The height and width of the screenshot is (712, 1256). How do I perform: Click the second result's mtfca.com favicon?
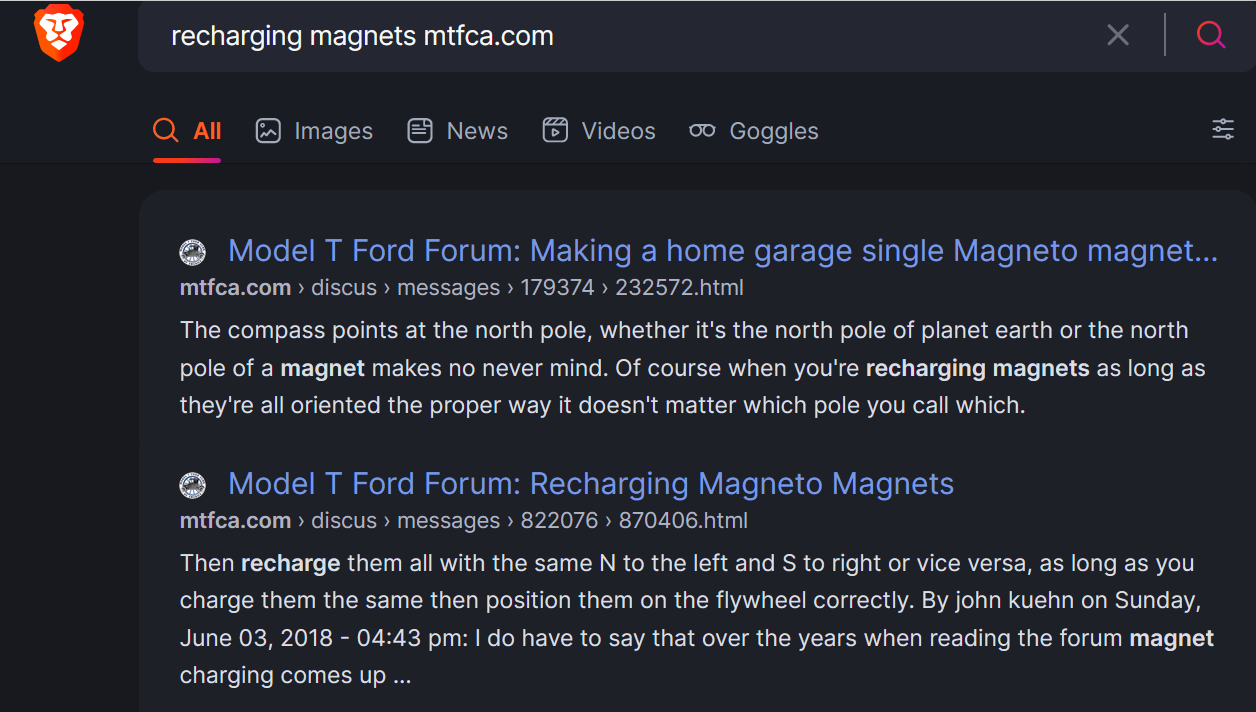192,486
